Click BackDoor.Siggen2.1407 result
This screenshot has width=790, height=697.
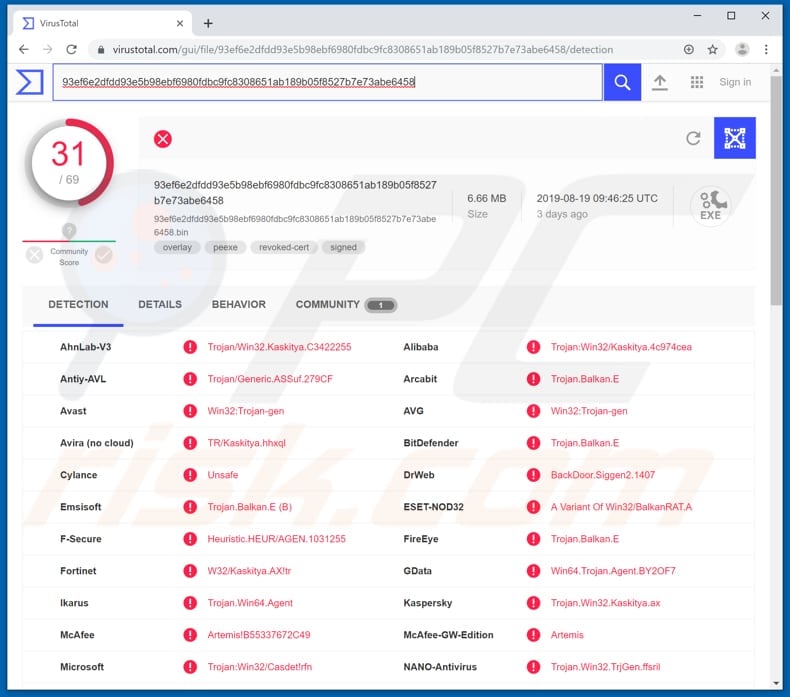603,475
